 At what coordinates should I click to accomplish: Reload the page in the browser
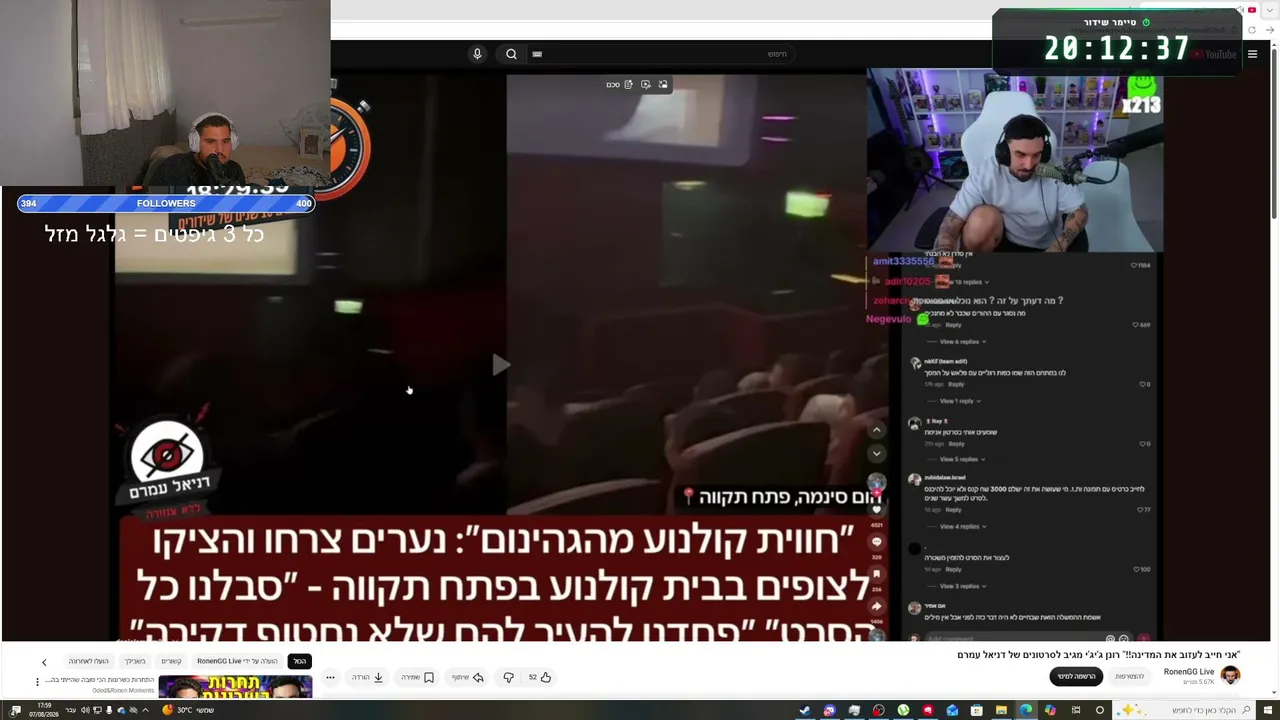click(x=1252, y=30)
